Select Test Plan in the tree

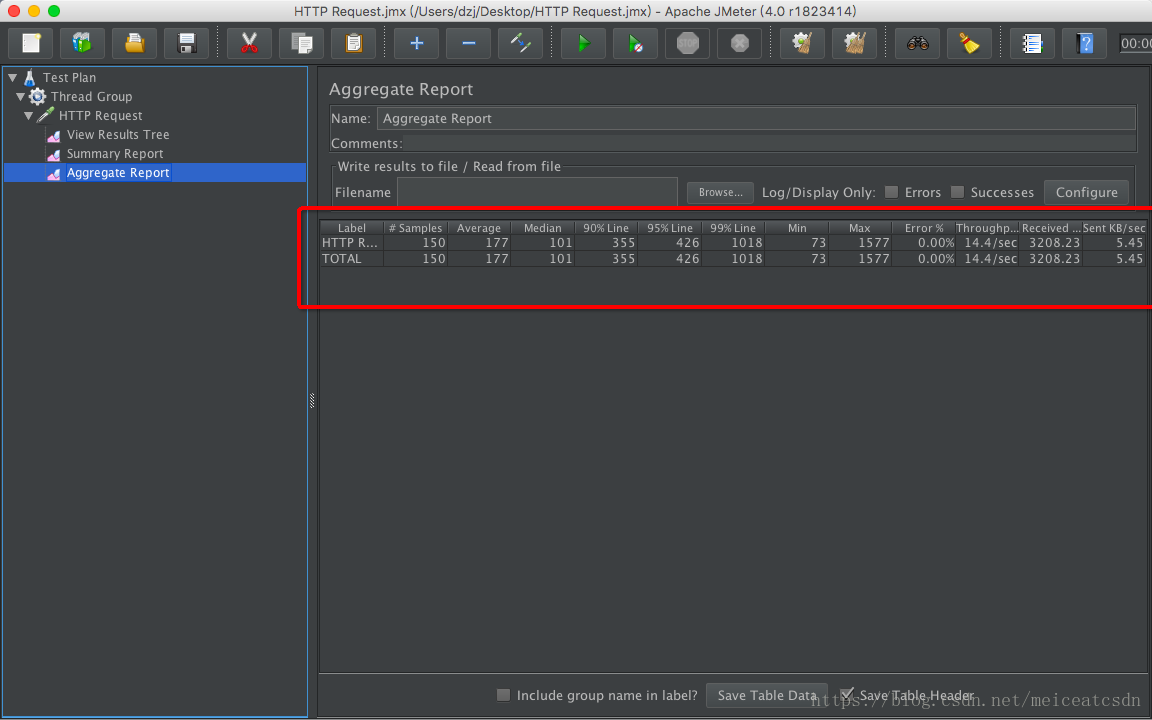pyautogui.click(x=69, y=77)
